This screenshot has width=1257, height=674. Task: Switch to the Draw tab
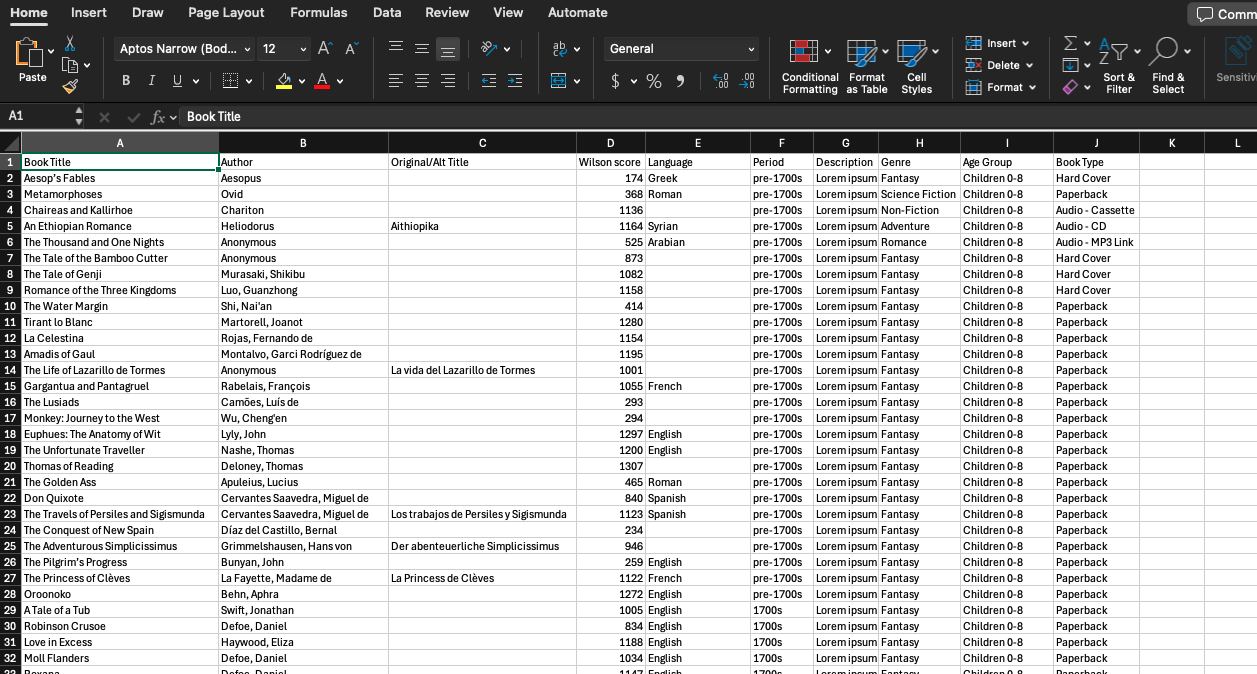148,13
